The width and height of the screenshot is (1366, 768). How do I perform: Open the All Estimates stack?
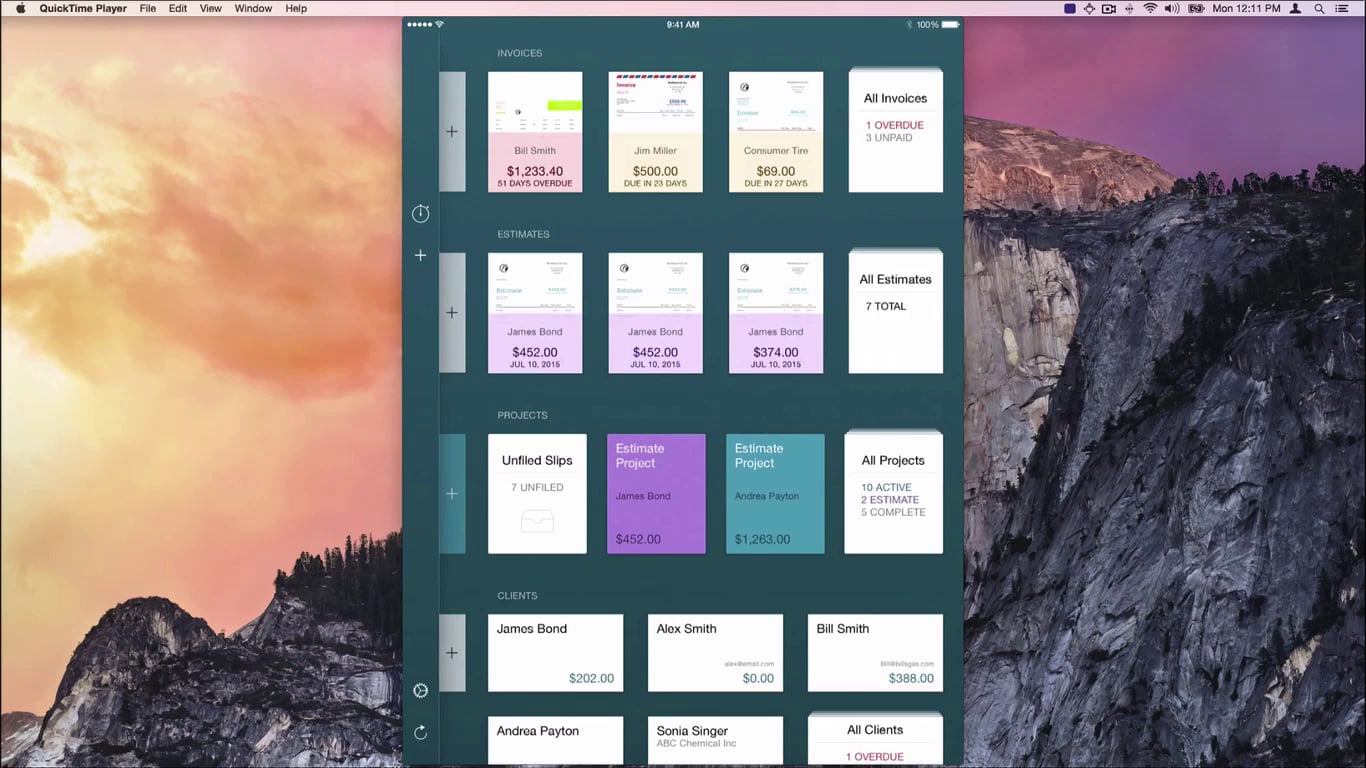896,311
